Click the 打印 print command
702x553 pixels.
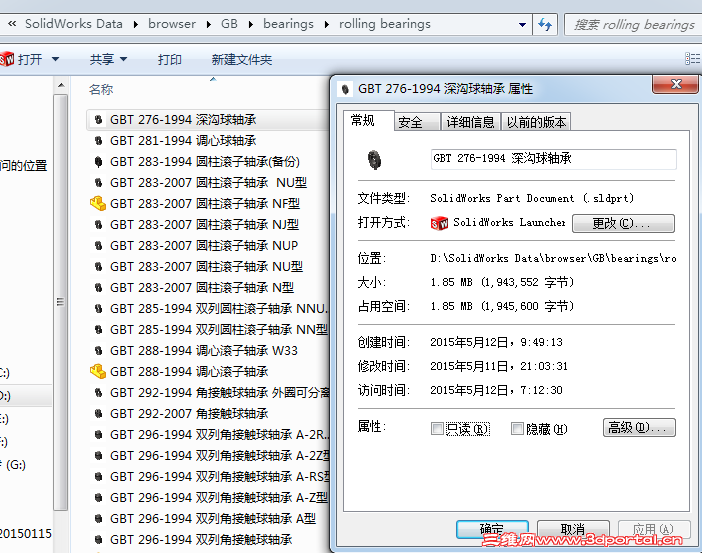point(170,59)
